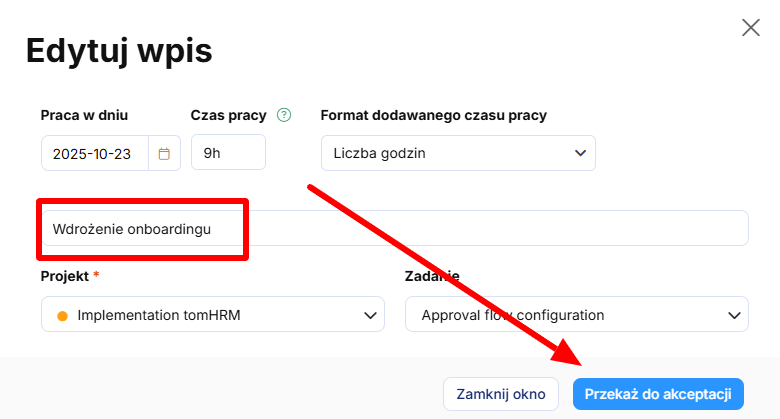Select the Approval flow configuration task text
Viewport: 780px width, 419px height.
[x=513, y=316]
